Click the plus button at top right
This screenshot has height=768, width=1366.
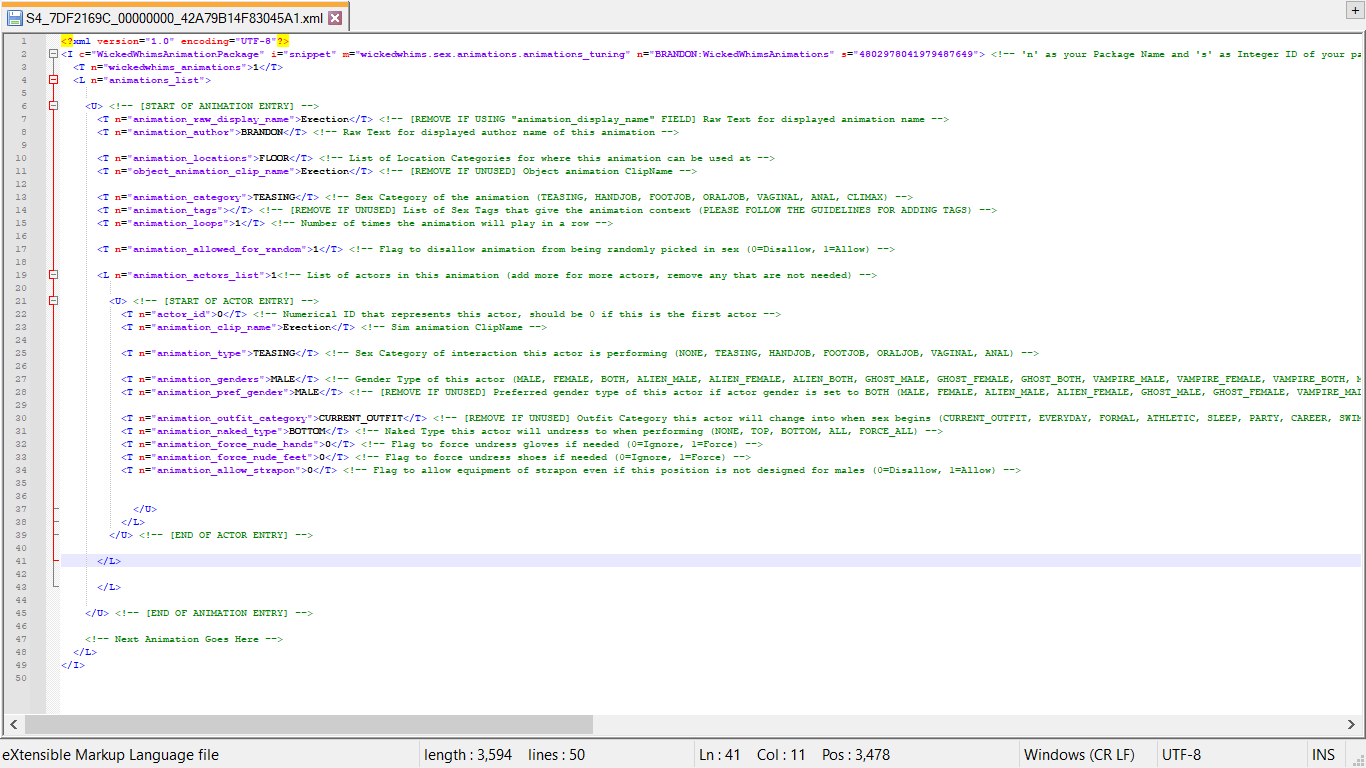(x=1356, y=9)
